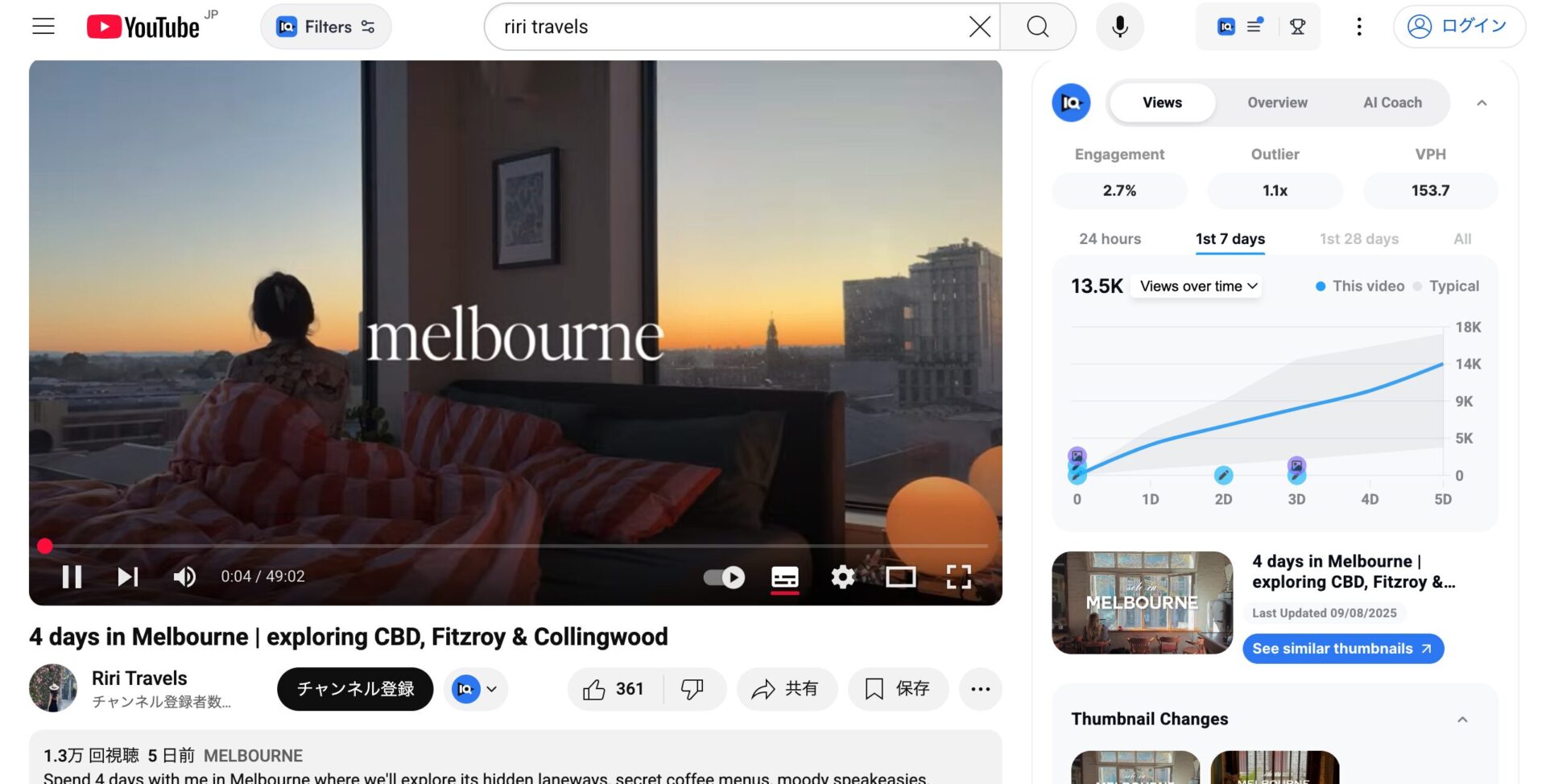Open vidIQ list notifications icon
The image size is (1546, 784).
pyautogui.click(x=1255, y=27)
